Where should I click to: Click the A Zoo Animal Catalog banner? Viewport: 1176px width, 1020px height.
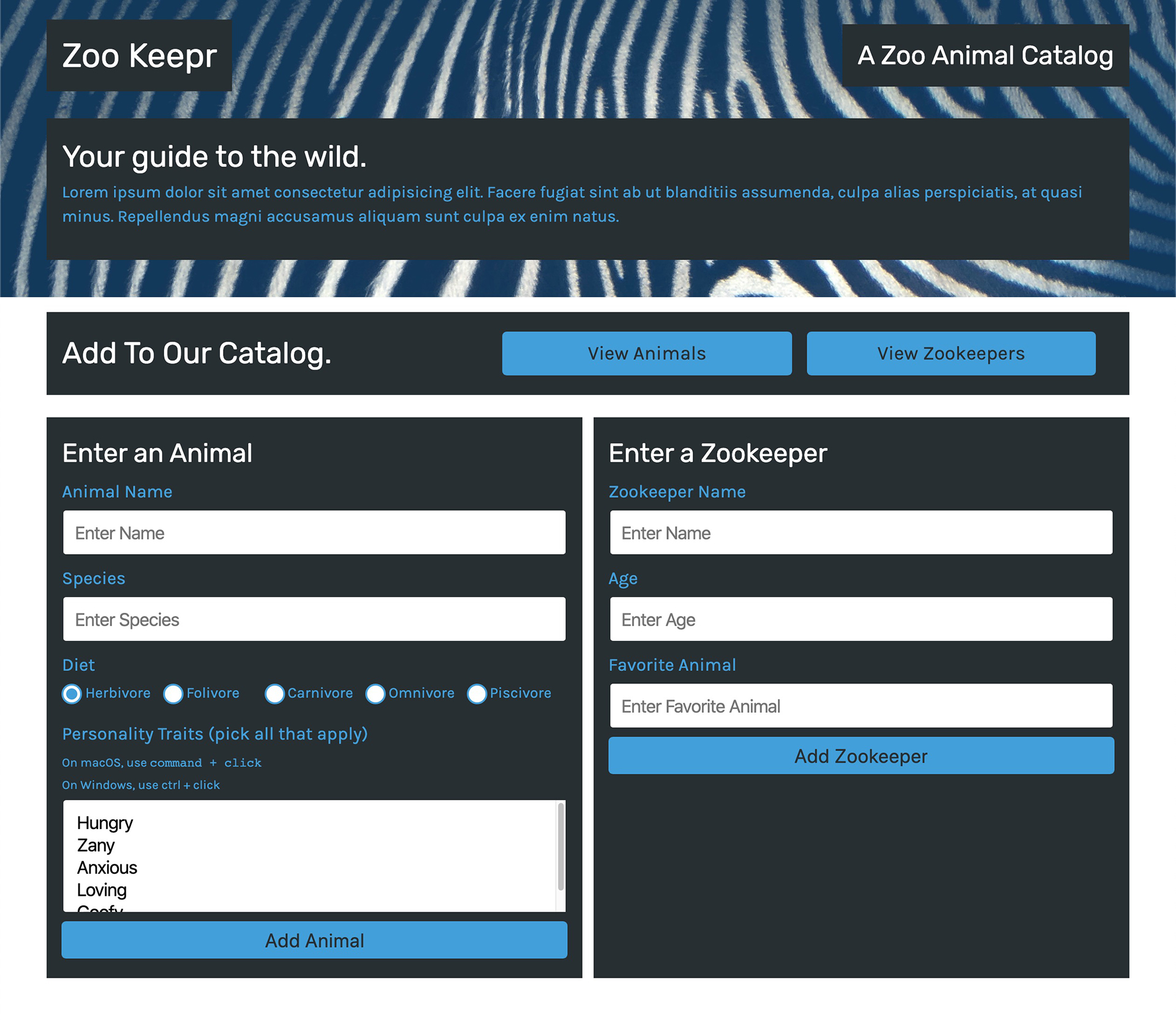click(986, 55)
